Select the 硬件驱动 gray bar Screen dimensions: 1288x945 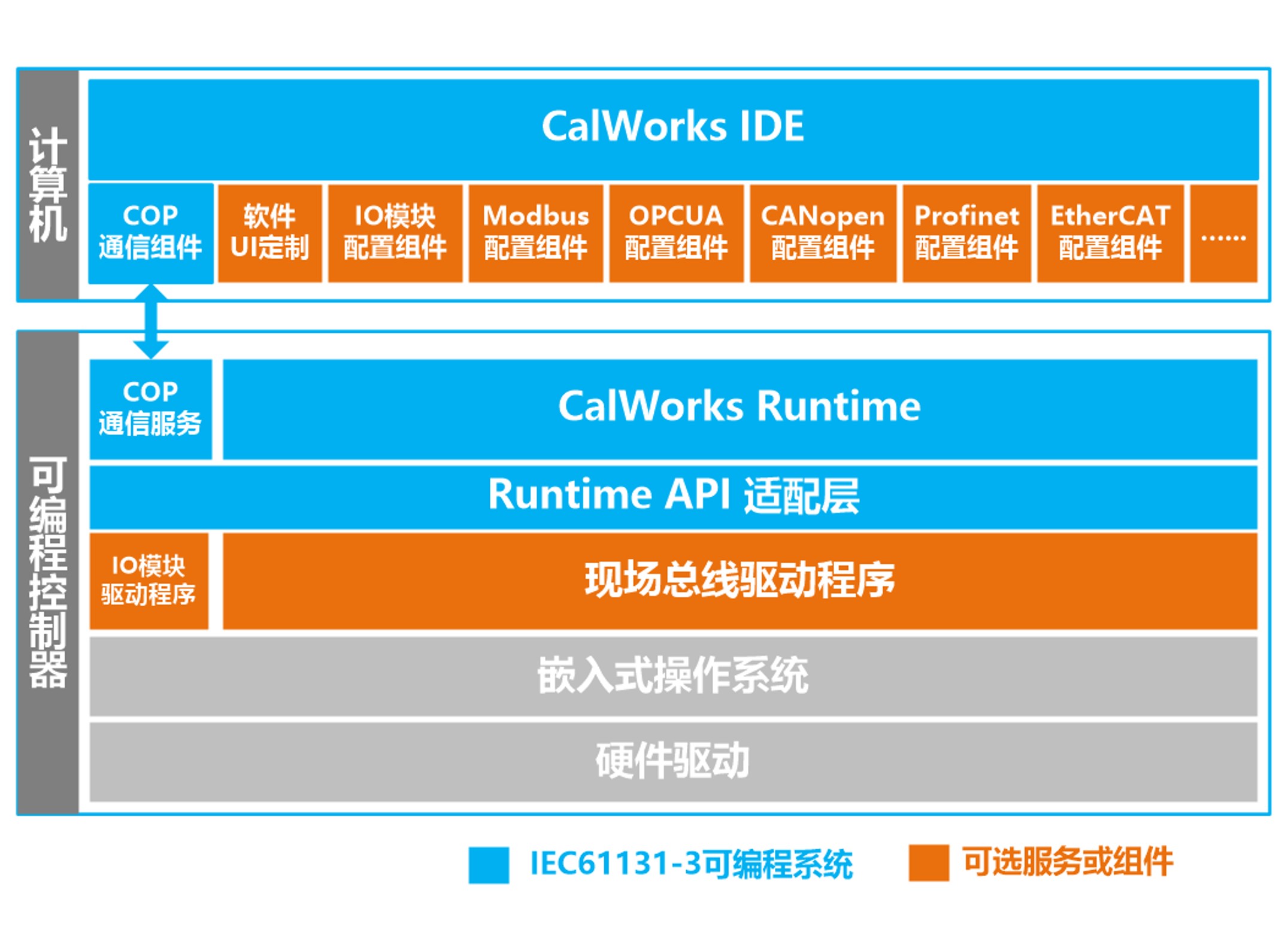[672, 761]
